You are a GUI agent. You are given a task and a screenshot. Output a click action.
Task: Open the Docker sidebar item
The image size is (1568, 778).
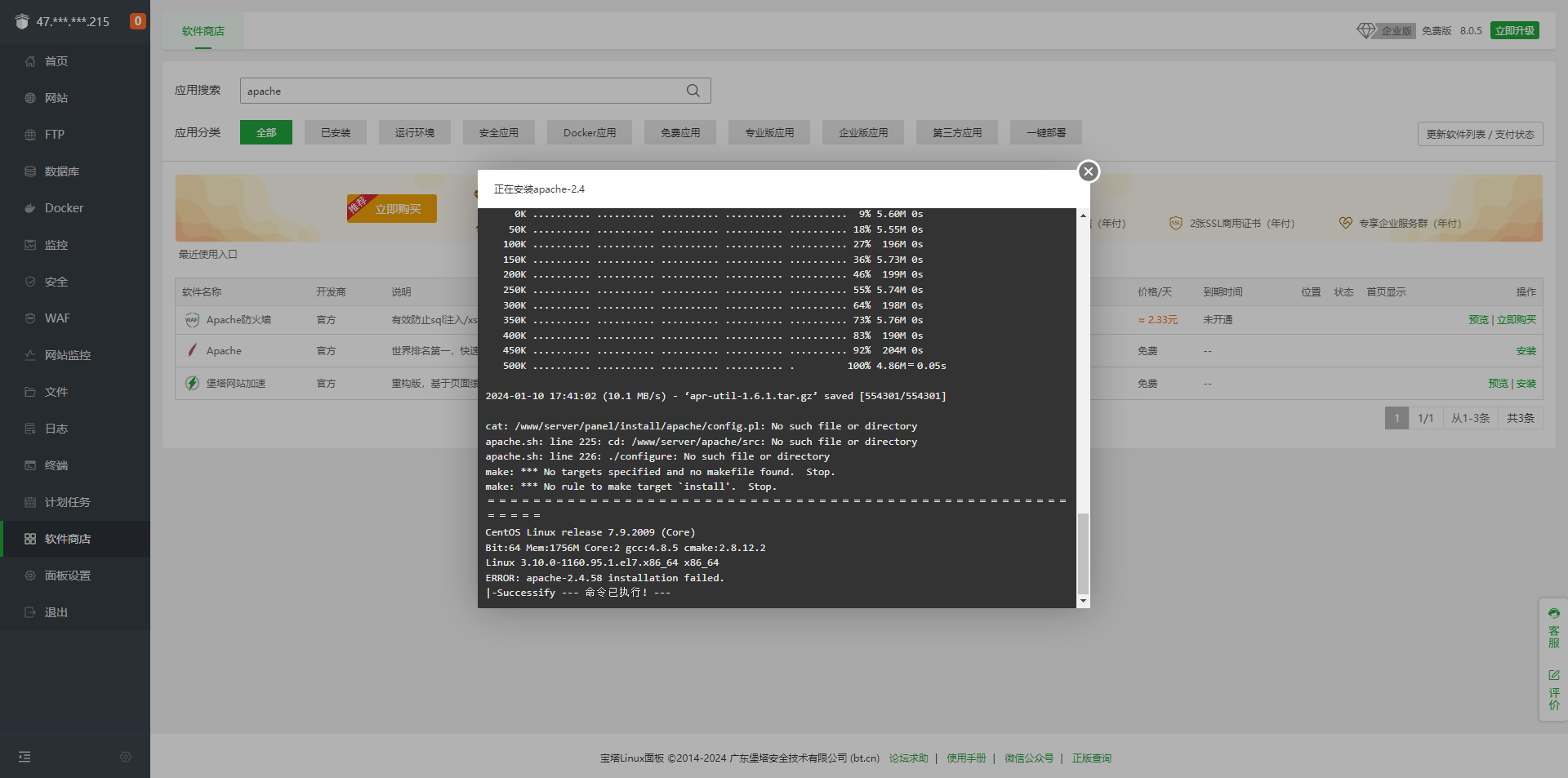(x=75, y=208)
